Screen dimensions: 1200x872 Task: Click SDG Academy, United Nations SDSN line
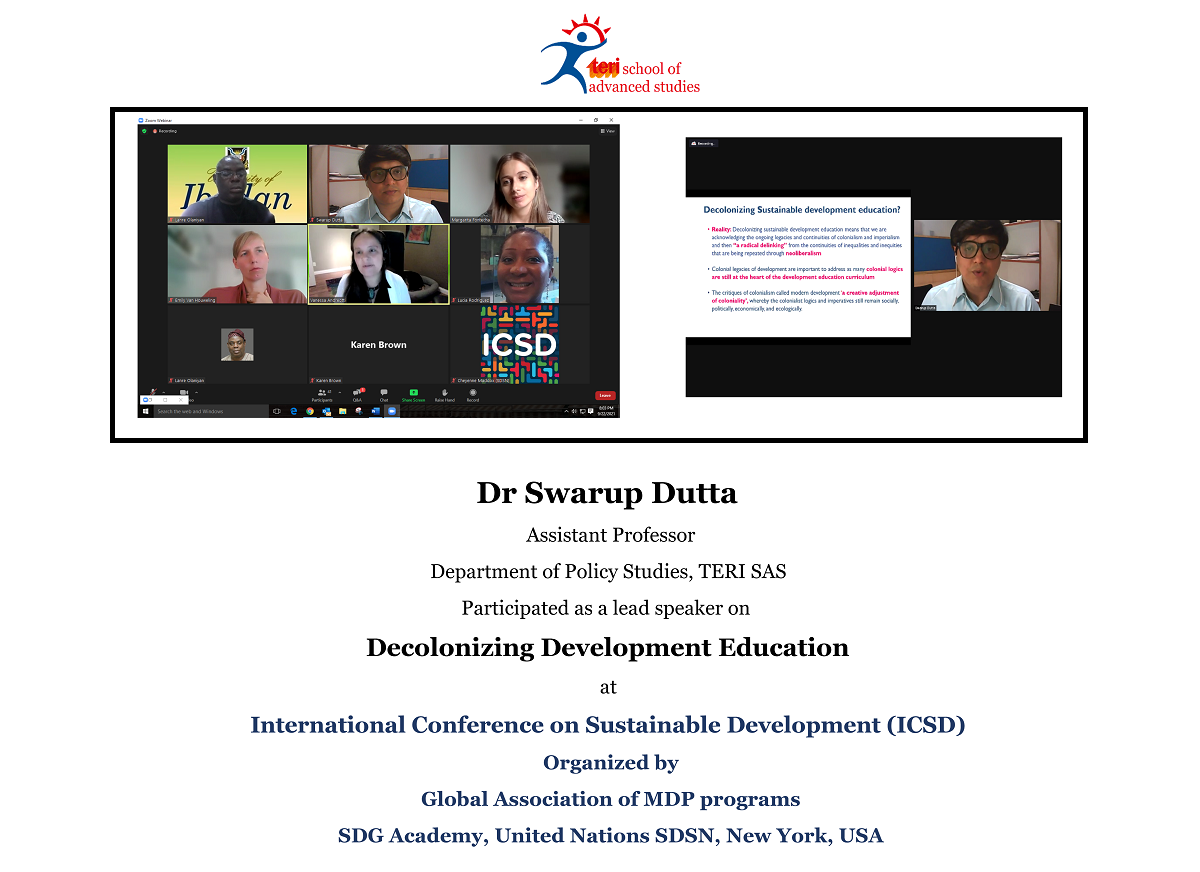click(610, 836)
